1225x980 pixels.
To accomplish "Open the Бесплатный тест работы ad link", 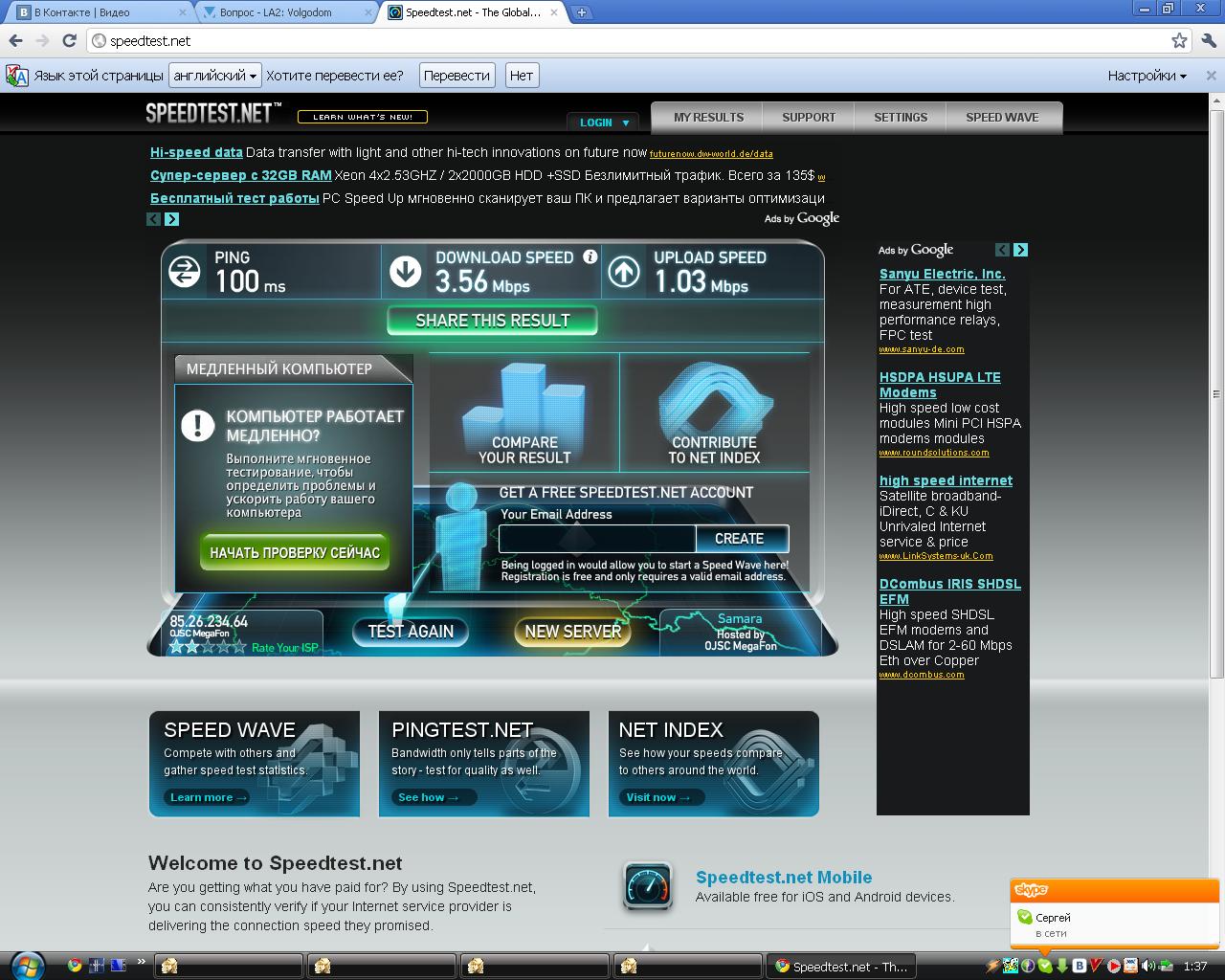I will point(234,198).
